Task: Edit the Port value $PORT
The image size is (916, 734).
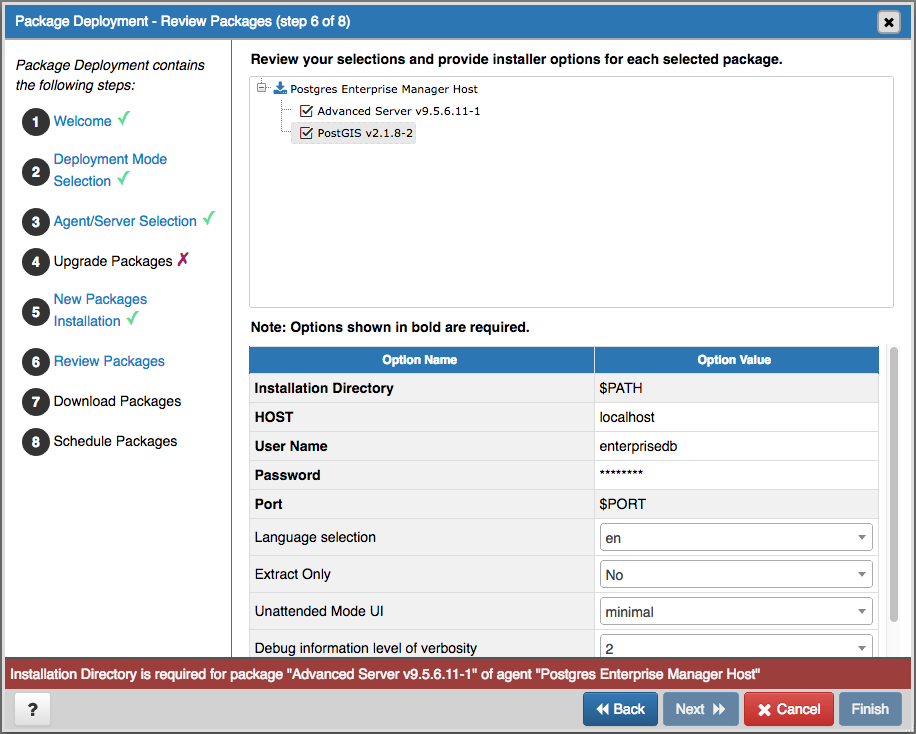Action: (x=736, y=504)
